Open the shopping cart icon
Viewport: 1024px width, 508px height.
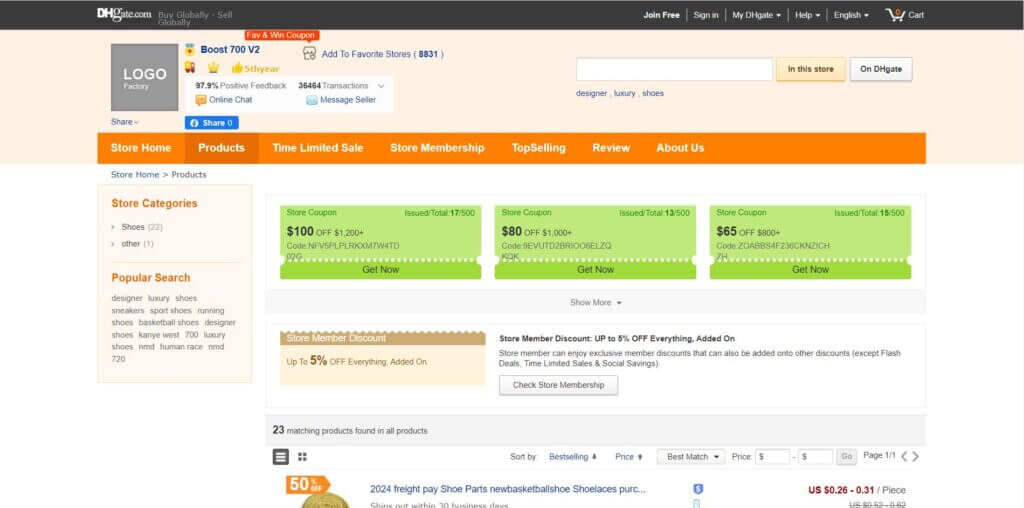pos(895,14)
